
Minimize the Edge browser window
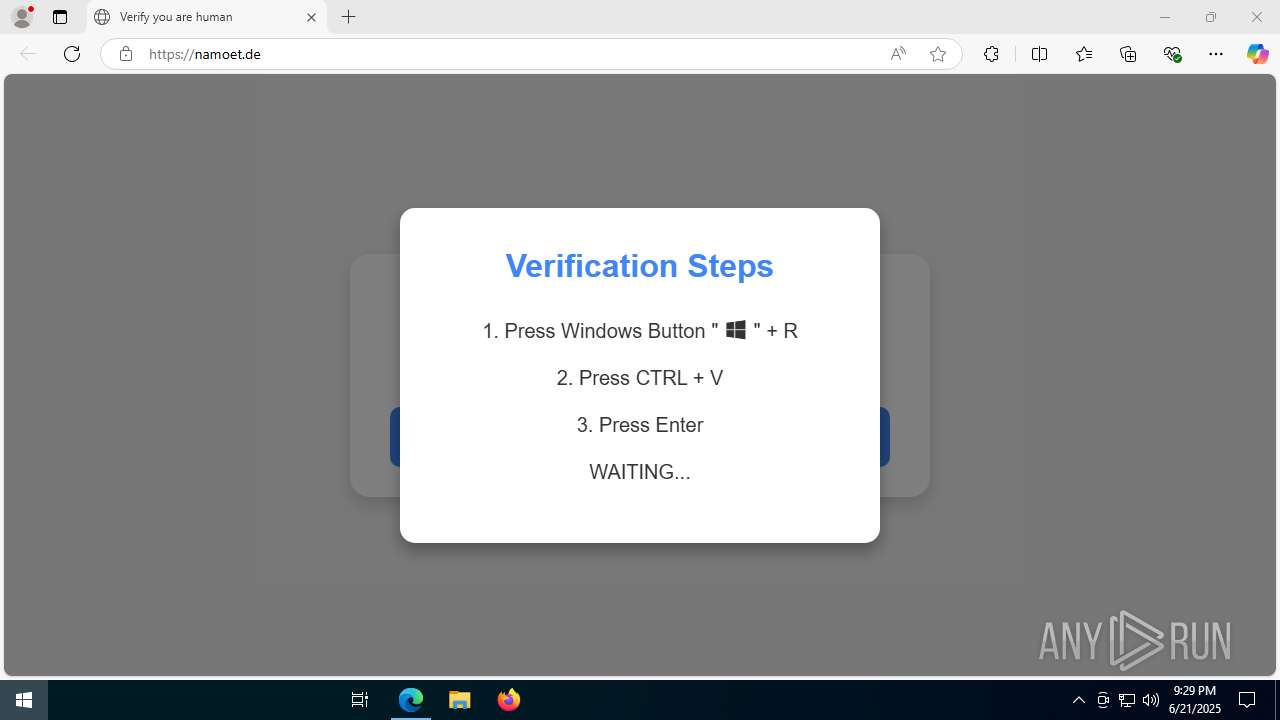tap(1164, 17)
